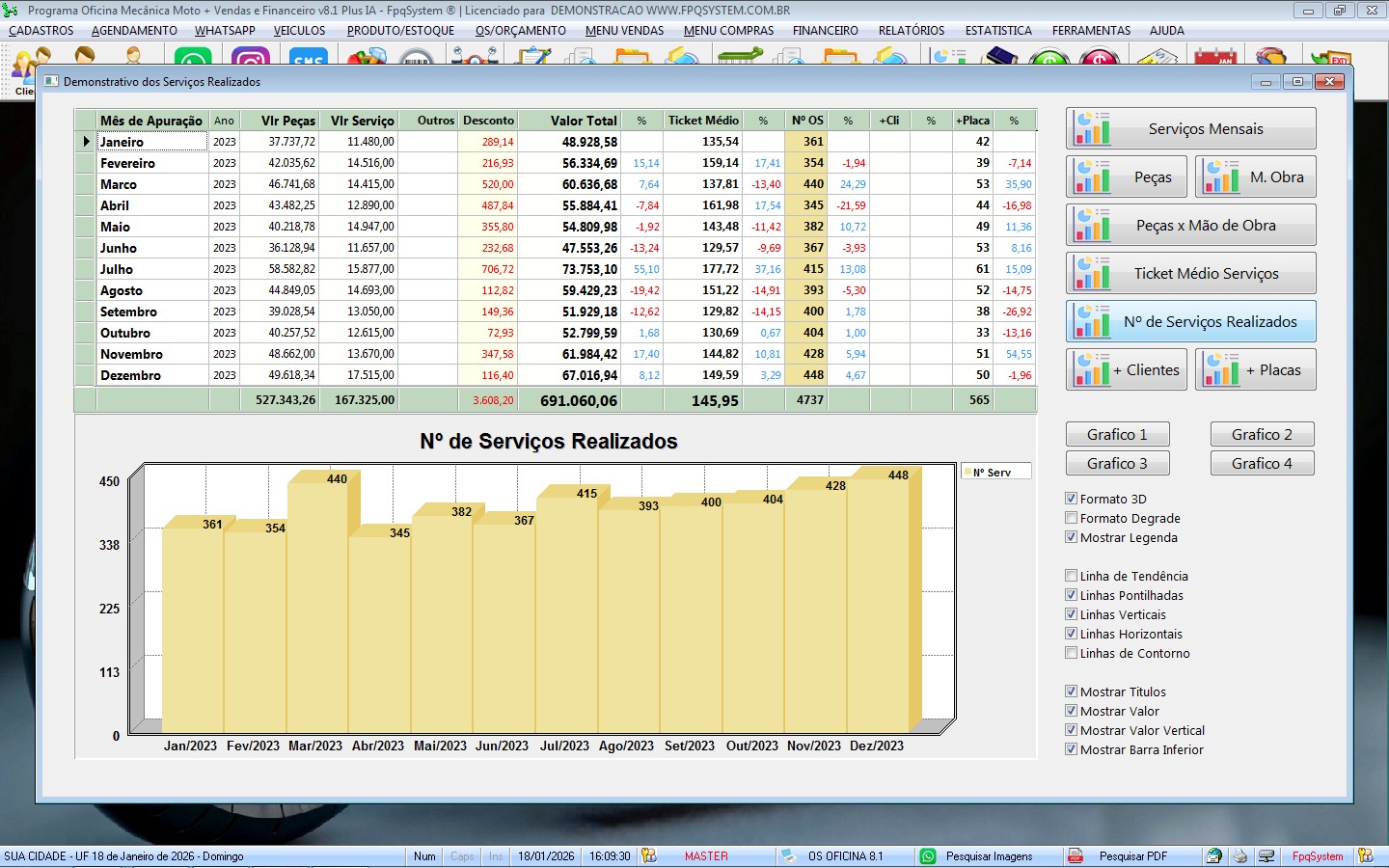
Task: Check the Formato Degrade option
Action: 1071,518
